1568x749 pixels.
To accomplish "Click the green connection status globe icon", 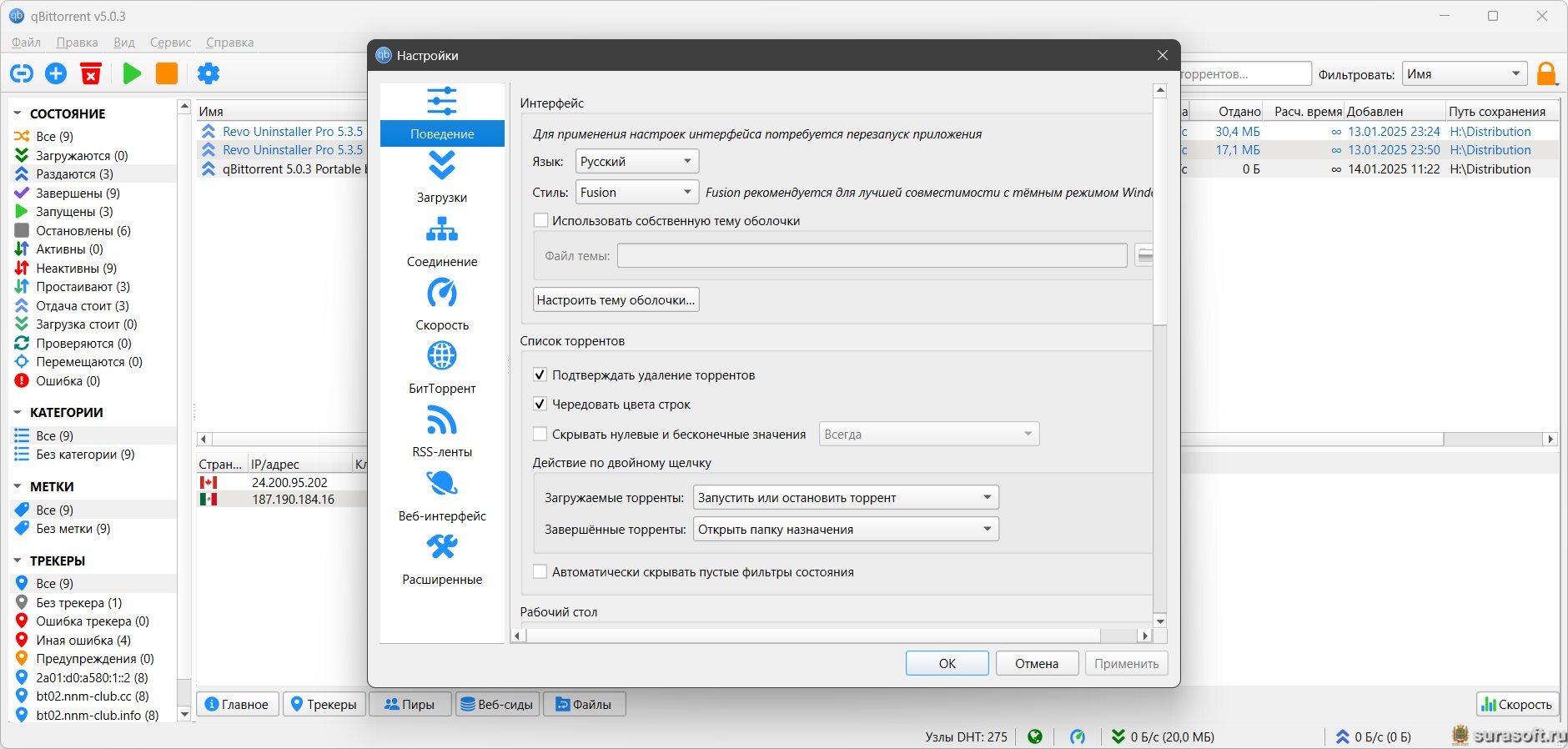I will coord(1035,736).
